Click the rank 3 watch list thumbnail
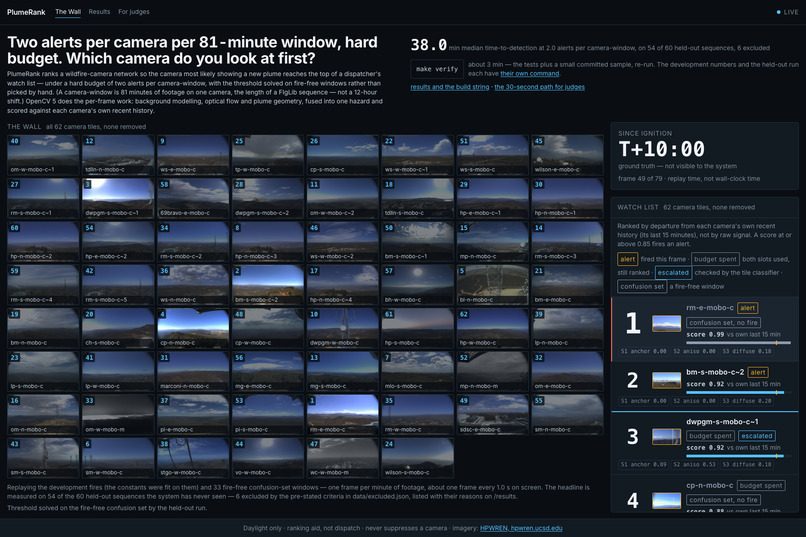The width and height of the screenshot is (806, 537). coord(666,437)
